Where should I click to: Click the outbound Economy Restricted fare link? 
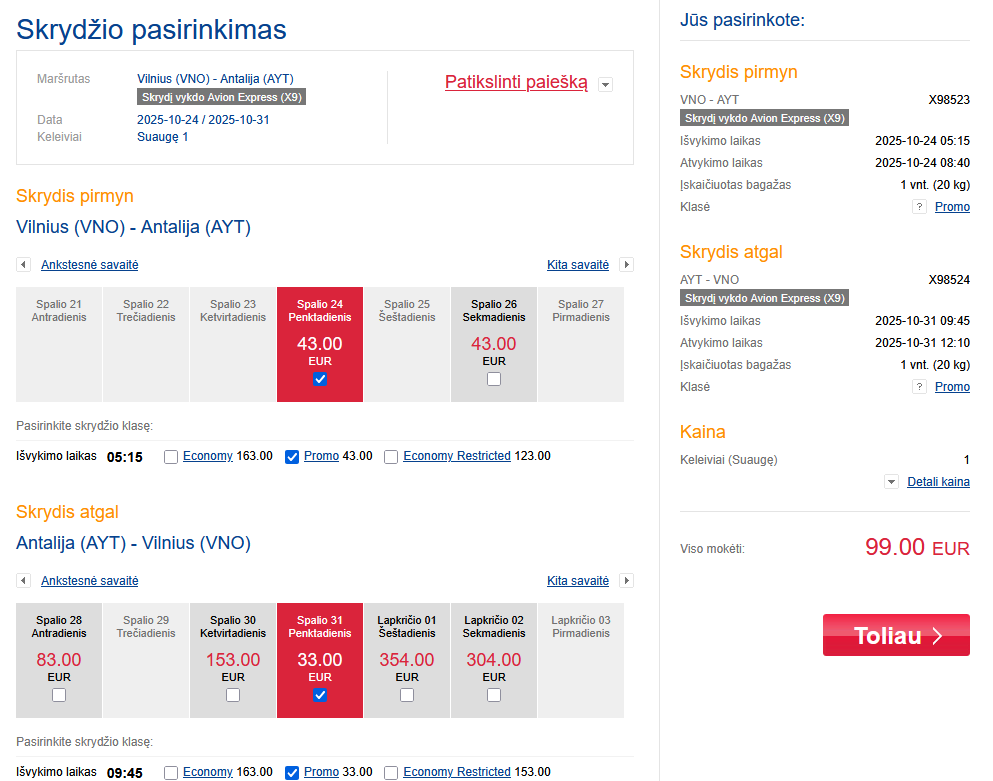point(457,456)
